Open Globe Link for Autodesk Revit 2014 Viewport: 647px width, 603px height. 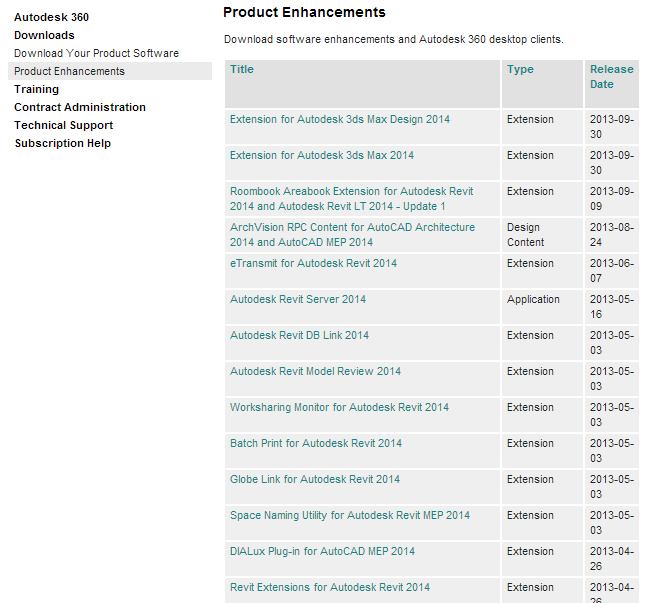(315, 479)
